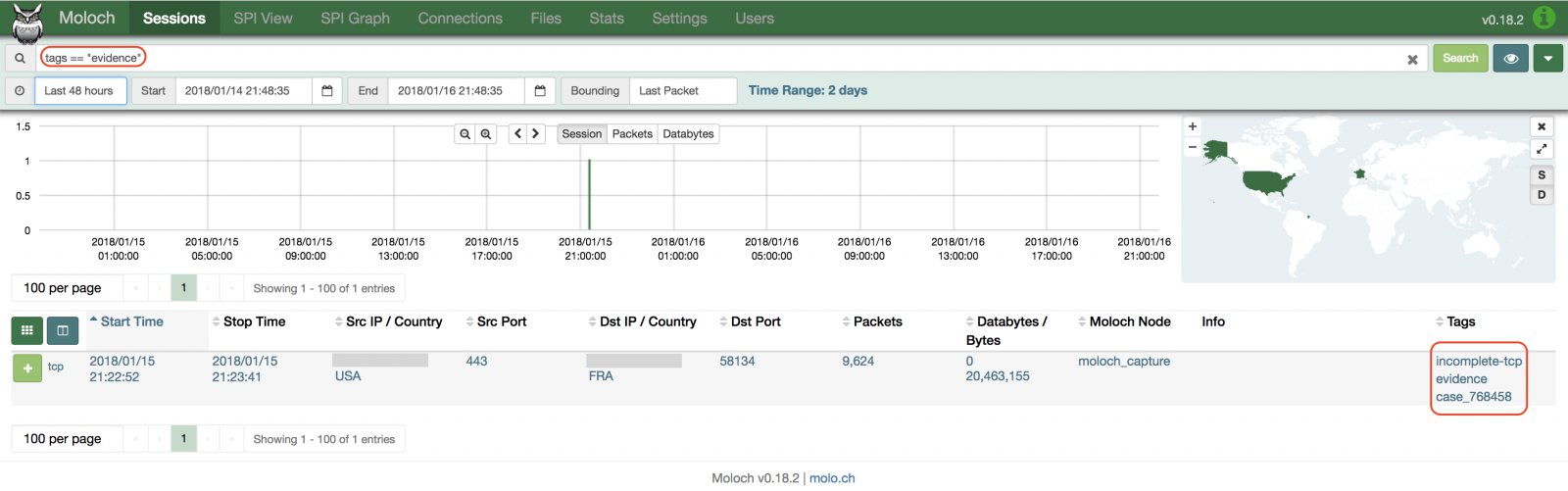
Task: Select page 1 in top pagination
Action: (183, 288)
